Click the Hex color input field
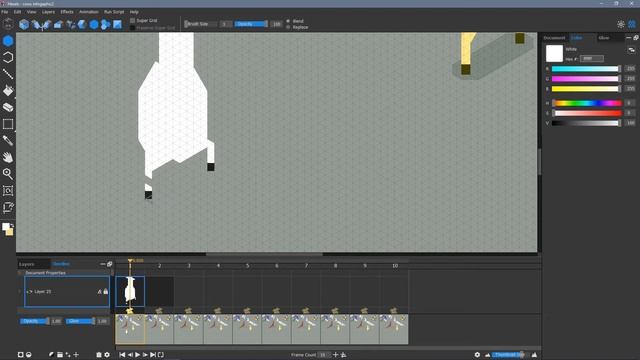Screen dimensions: 640x360 tap(591, 59)
